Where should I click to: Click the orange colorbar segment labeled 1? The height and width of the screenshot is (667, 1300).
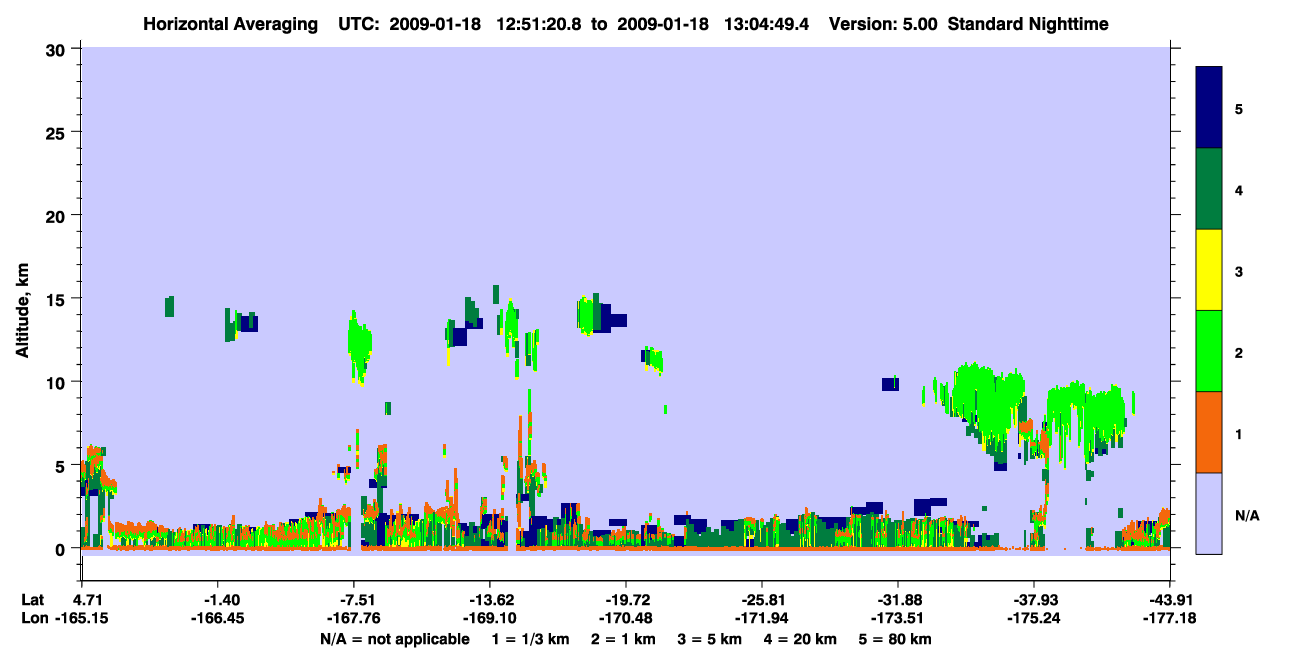1209,432
